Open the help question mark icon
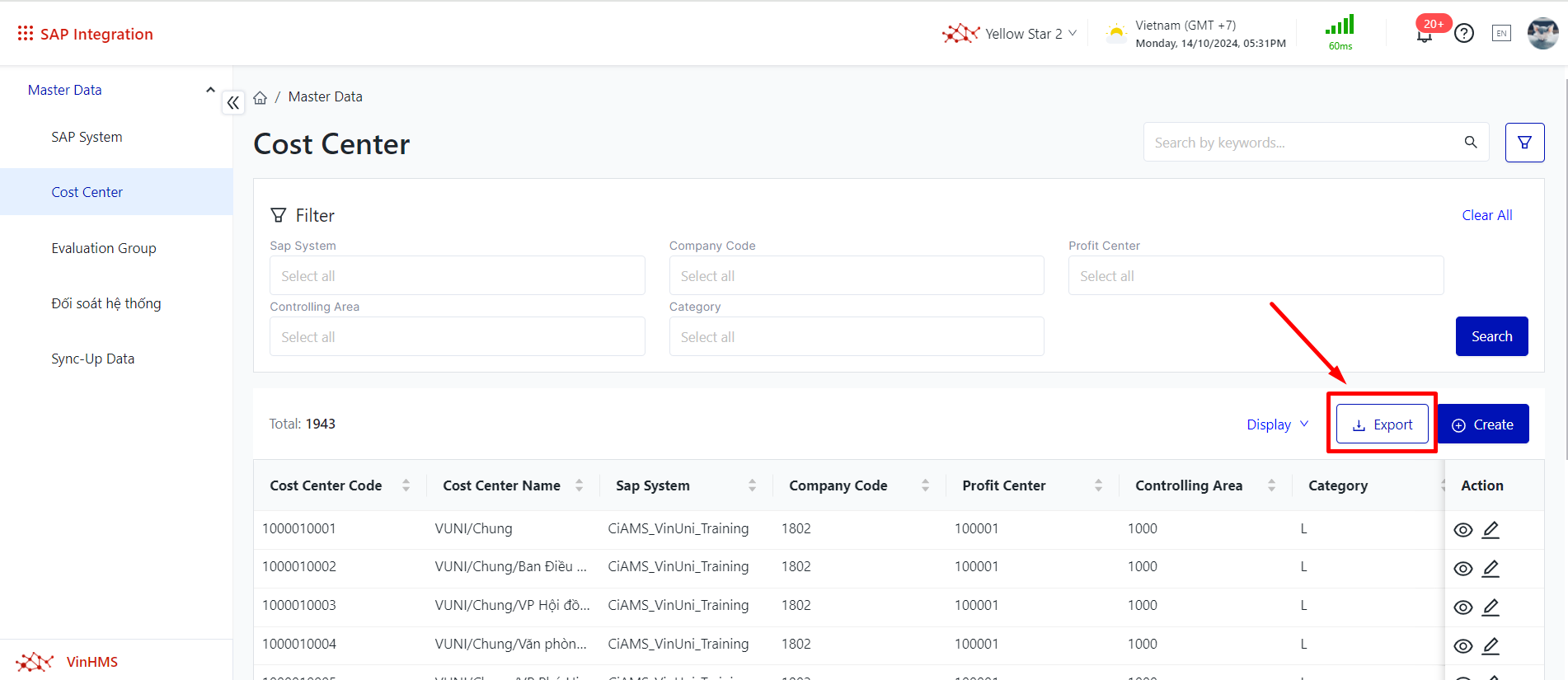 (x=1463, y=34)
